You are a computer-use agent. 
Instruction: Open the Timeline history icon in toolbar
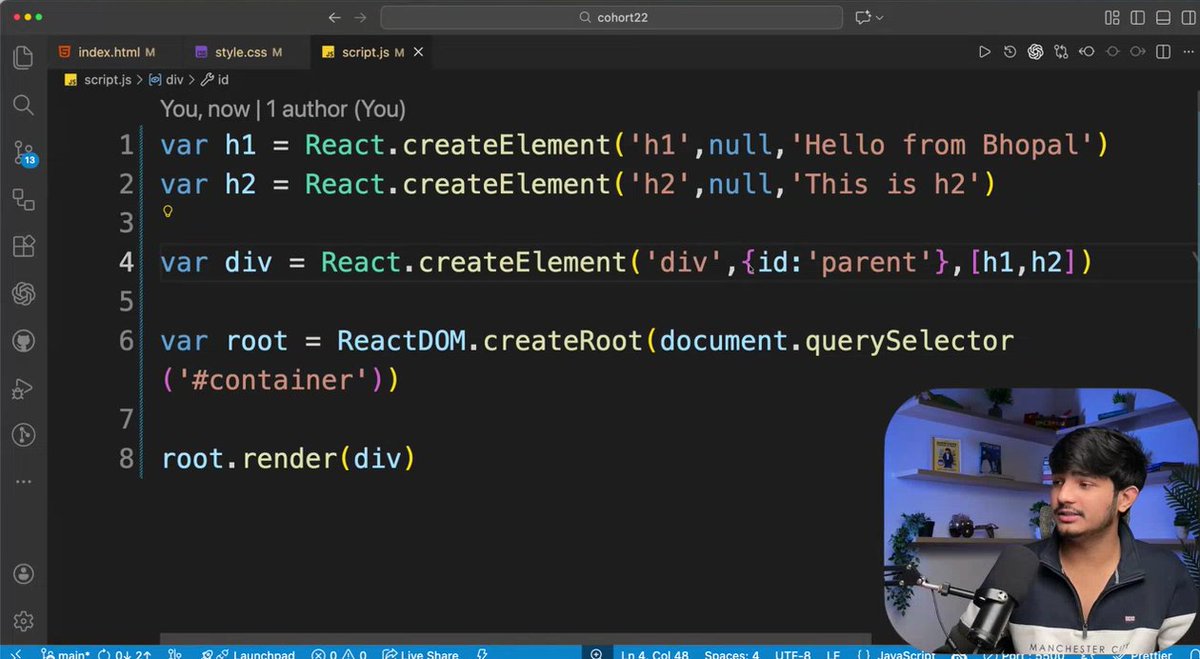[1010, 51]
